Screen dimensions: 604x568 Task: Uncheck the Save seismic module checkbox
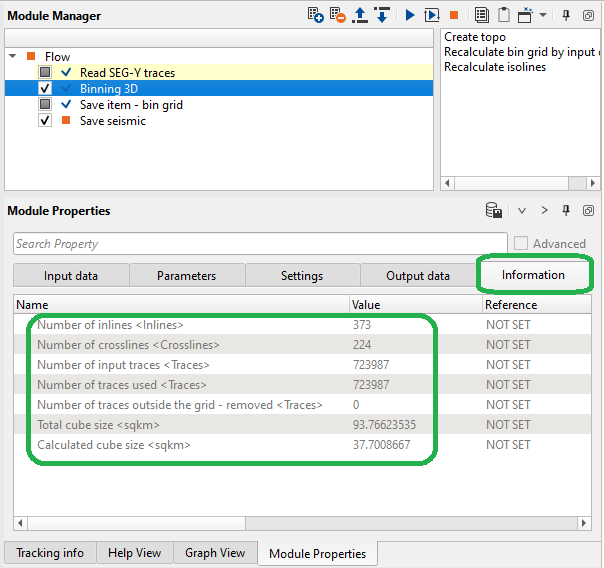(45, 121)
